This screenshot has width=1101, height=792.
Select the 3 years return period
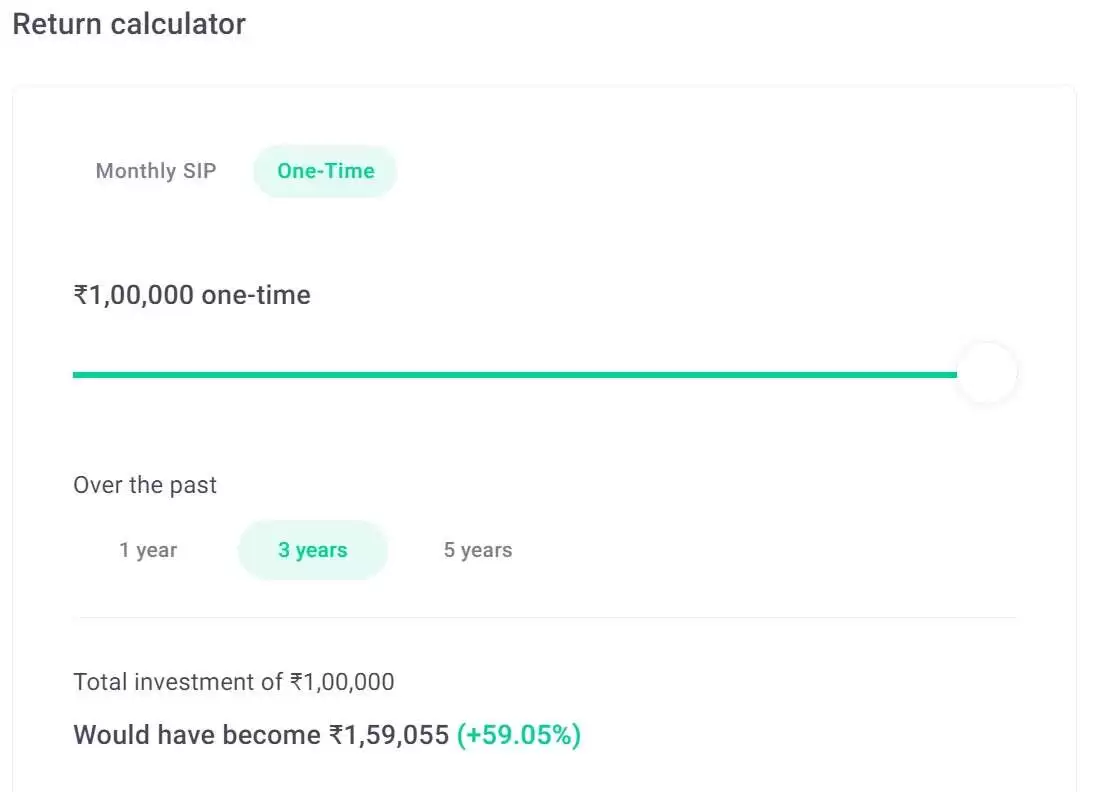click(x=312, y=549)
